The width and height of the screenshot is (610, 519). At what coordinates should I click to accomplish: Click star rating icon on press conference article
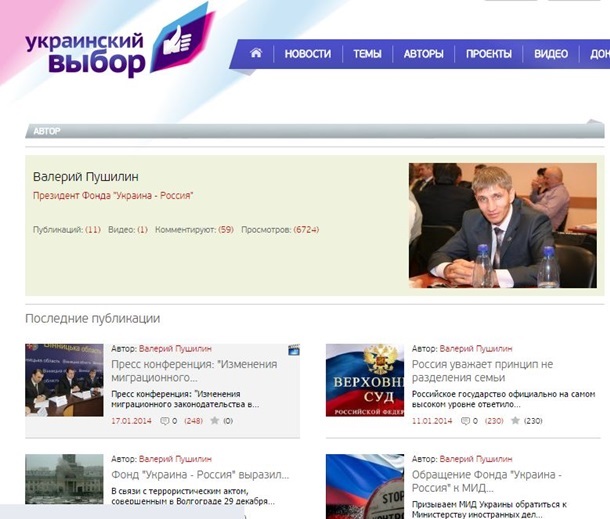tap(215, 421)
